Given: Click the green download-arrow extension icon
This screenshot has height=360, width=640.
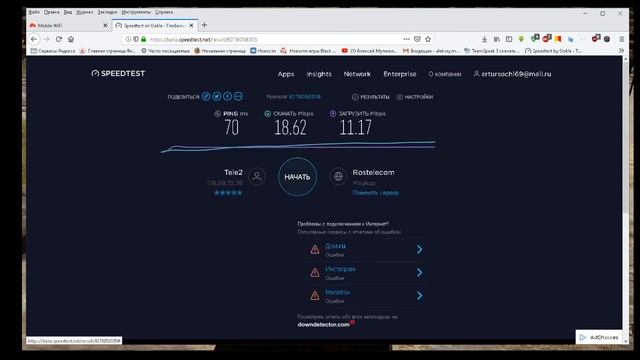Looking at the screenshot, I should pyautogui.click(x=521, y=39).
